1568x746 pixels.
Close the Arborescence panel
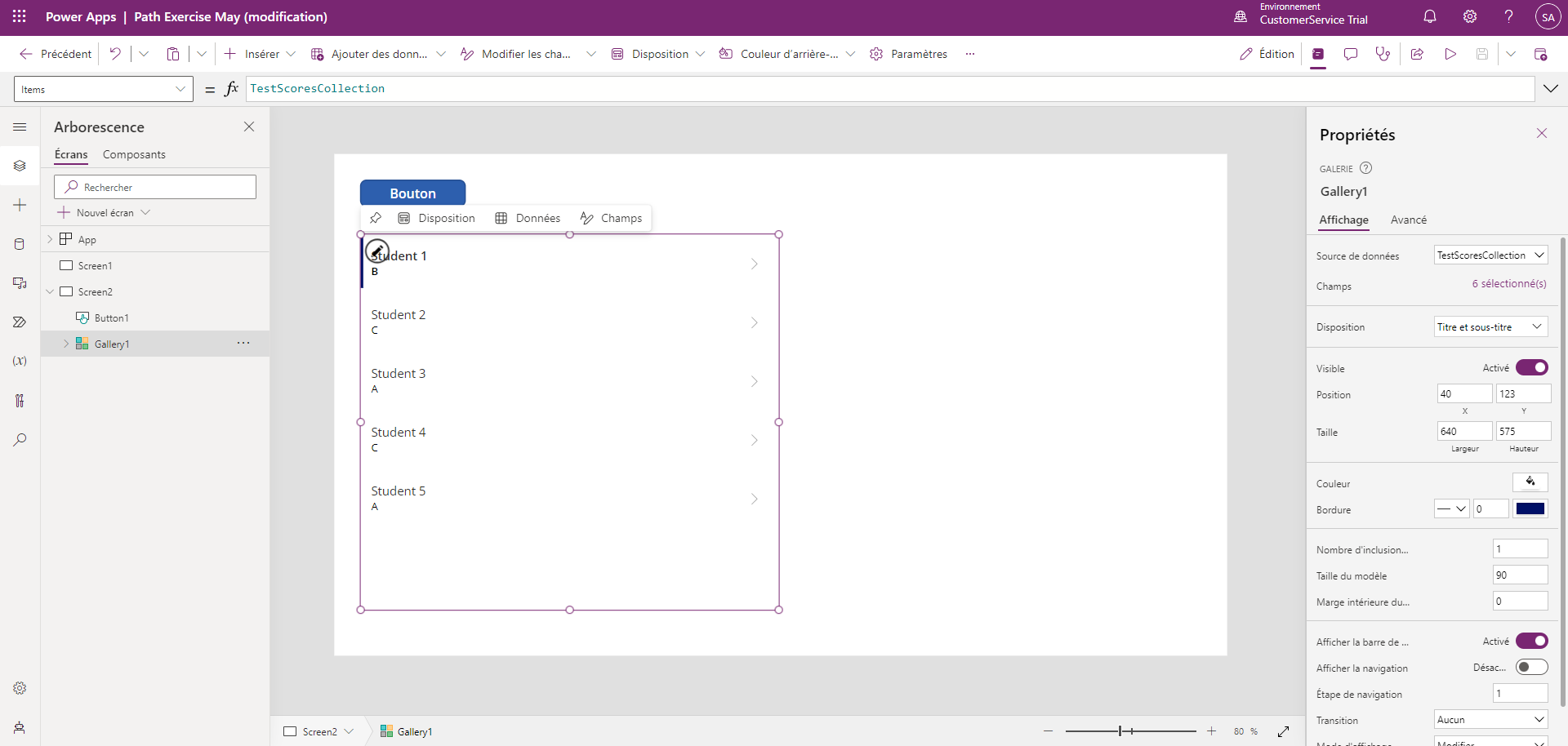coord(249,127)
